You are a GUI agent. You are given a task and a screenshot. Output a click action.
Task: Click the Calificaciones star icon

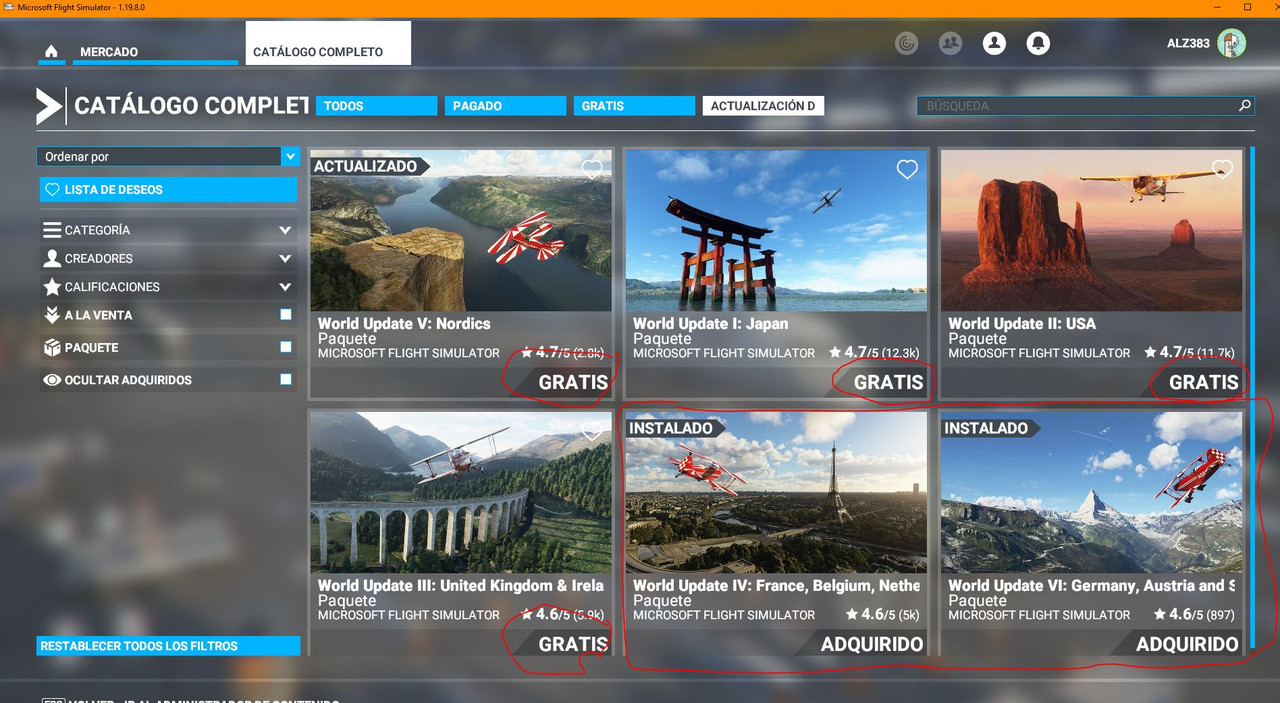coord(52,287)
